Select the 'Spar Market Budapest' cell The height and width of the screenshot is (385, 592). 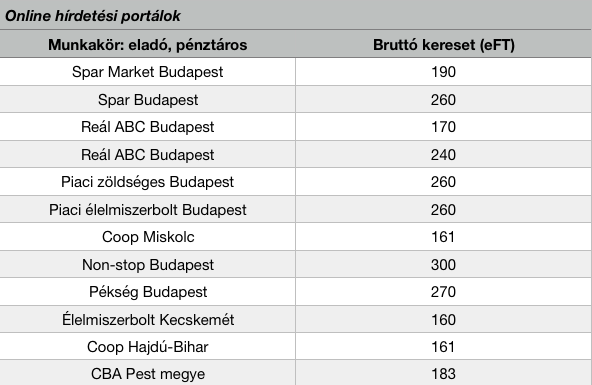tap(148, 72)
